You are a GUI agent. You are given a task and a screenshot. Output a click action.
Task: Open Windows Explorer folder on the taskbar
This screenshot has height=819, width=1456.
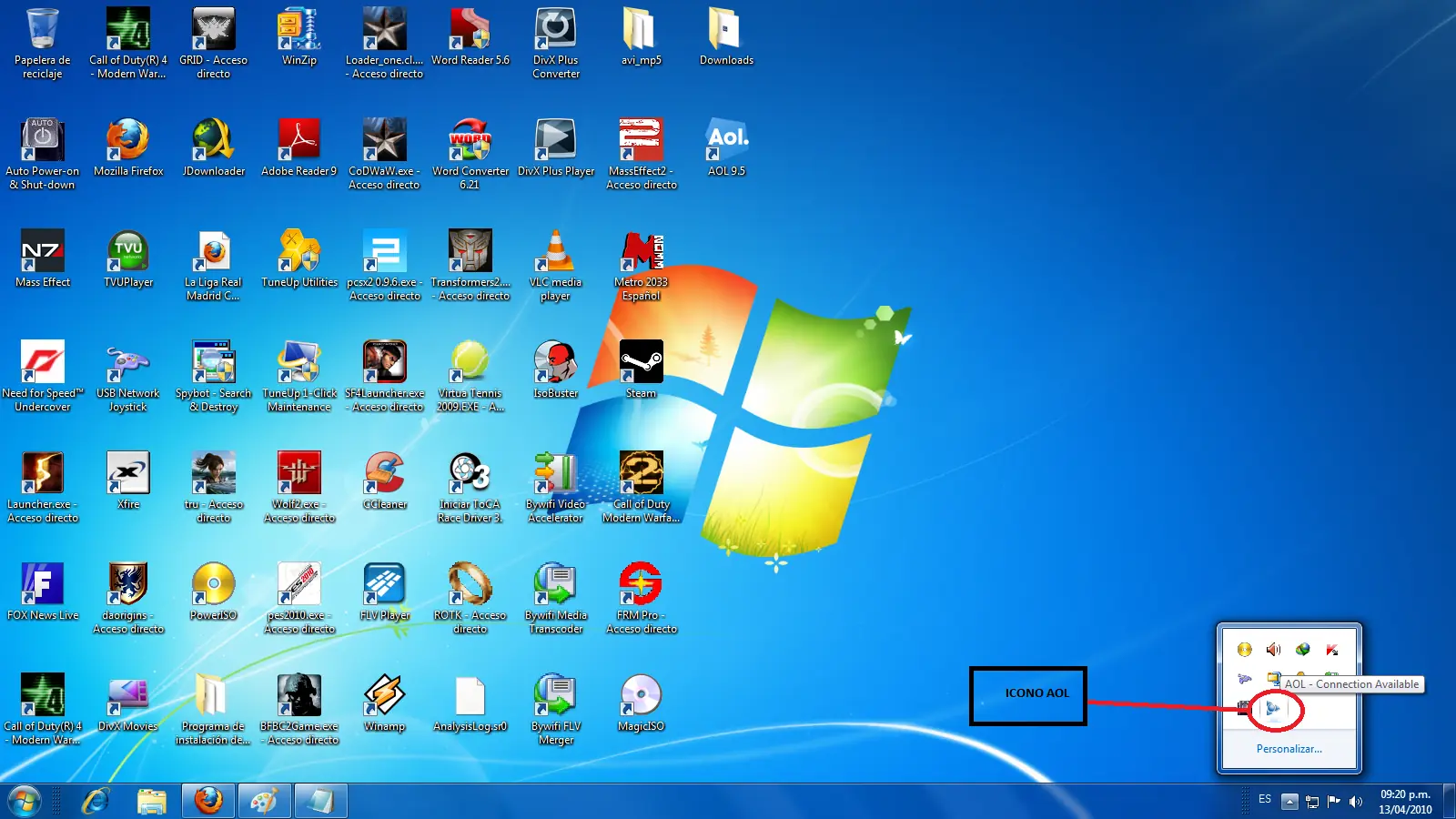[152, 802]
